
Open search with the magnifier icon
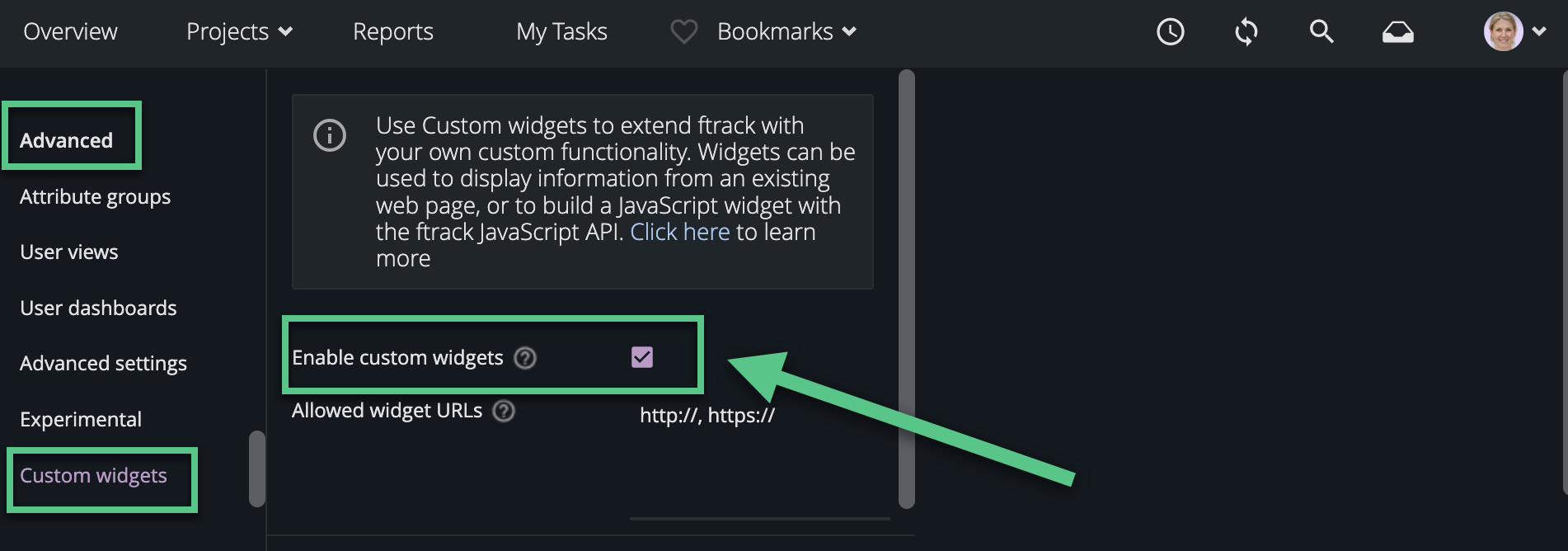coord(1322,31)
